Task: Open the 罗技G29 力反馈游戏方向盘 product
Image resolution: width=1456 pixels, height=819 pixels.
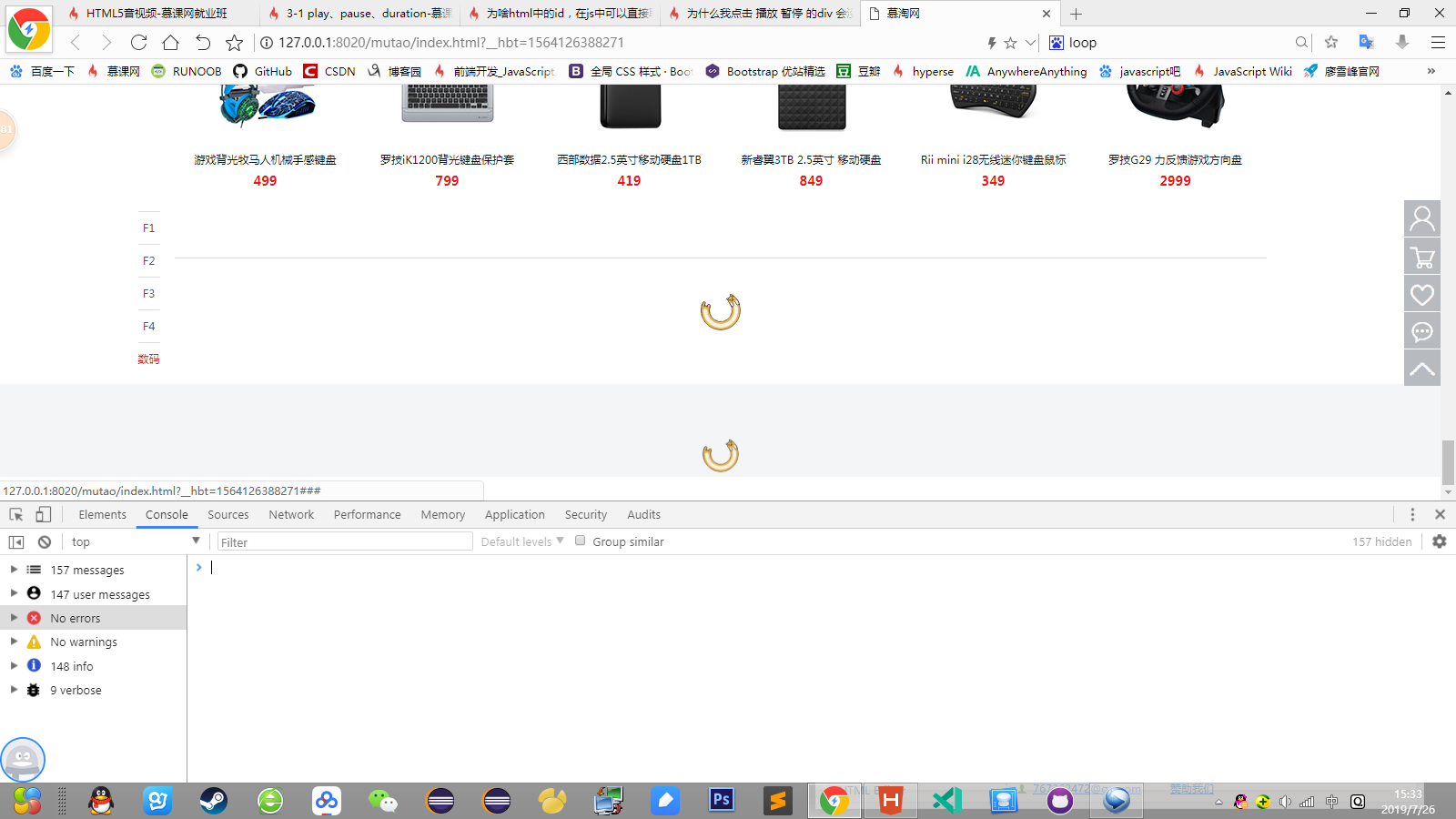Action: tap(1175, 159)
